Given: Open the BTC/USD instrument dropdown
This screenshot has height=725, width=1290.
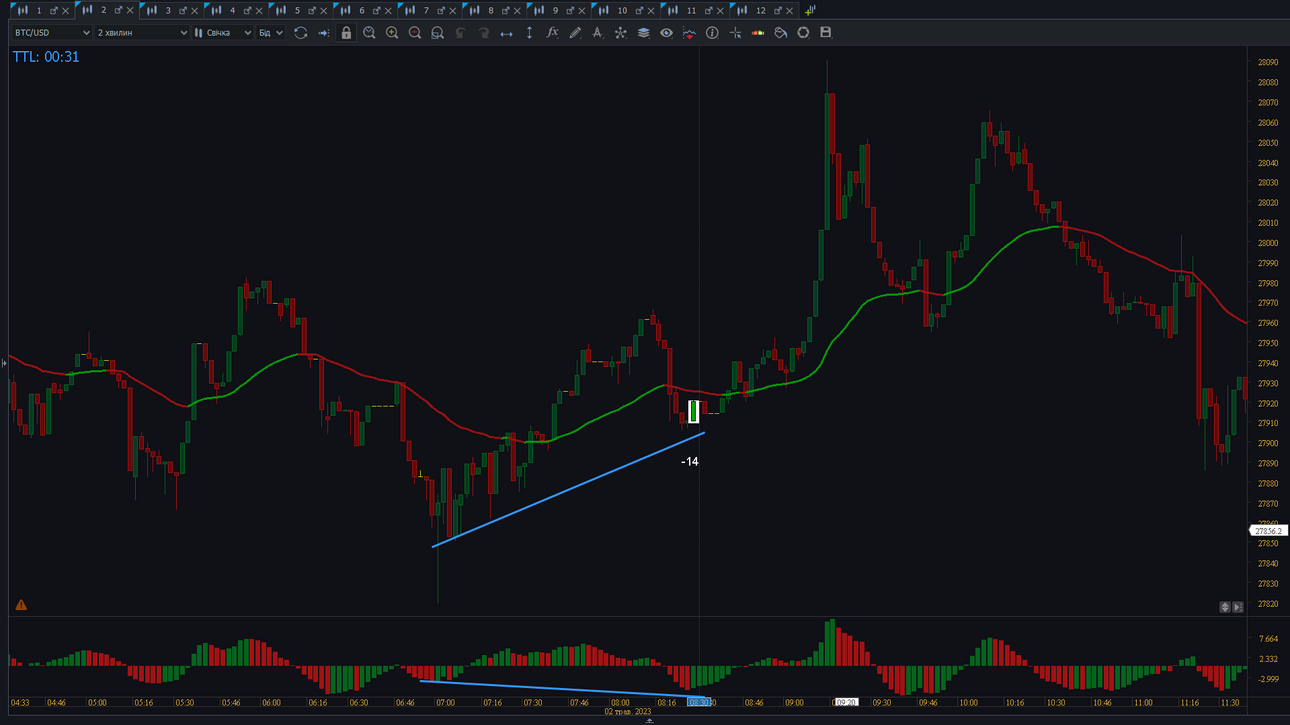Looking at the screenshot, I should [x=51, y=33].
